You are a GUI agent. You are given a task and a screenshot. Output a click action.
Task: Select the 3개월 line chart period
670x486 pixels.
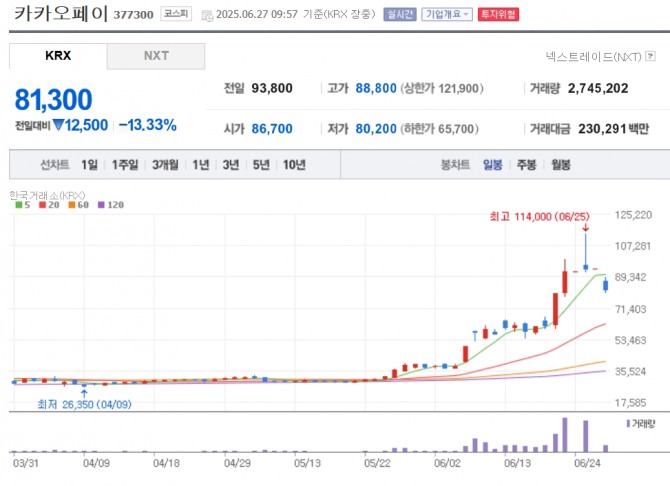point(165,165)
